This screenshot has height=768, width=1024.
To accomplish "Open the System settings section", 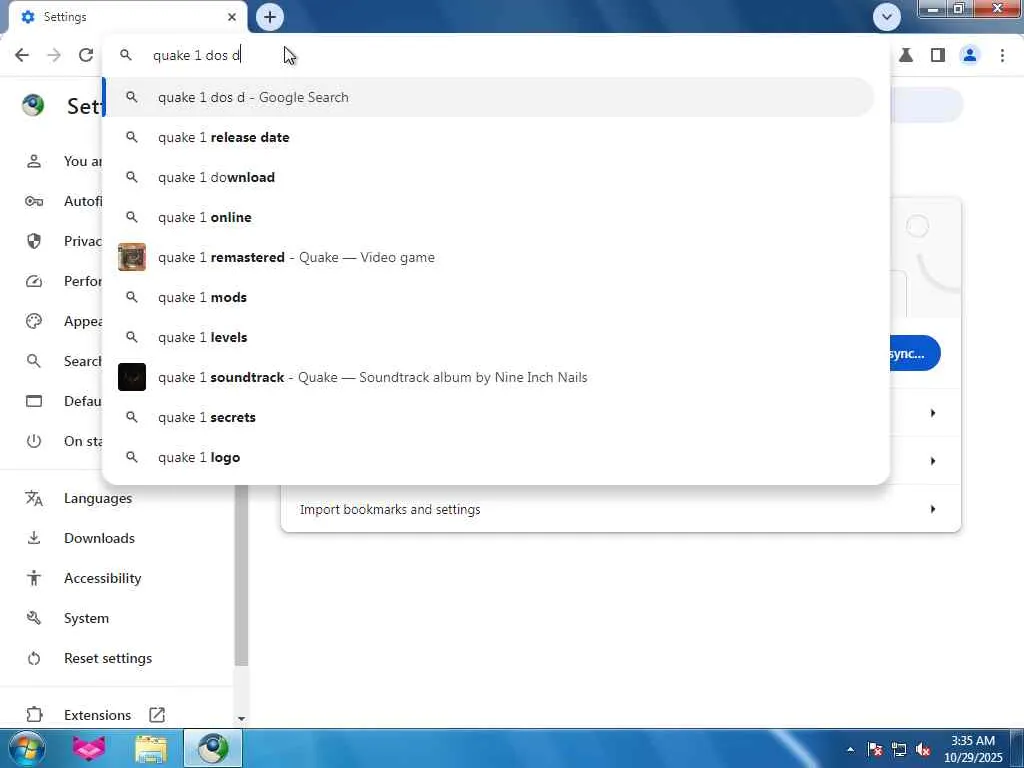I will [86, 618].
